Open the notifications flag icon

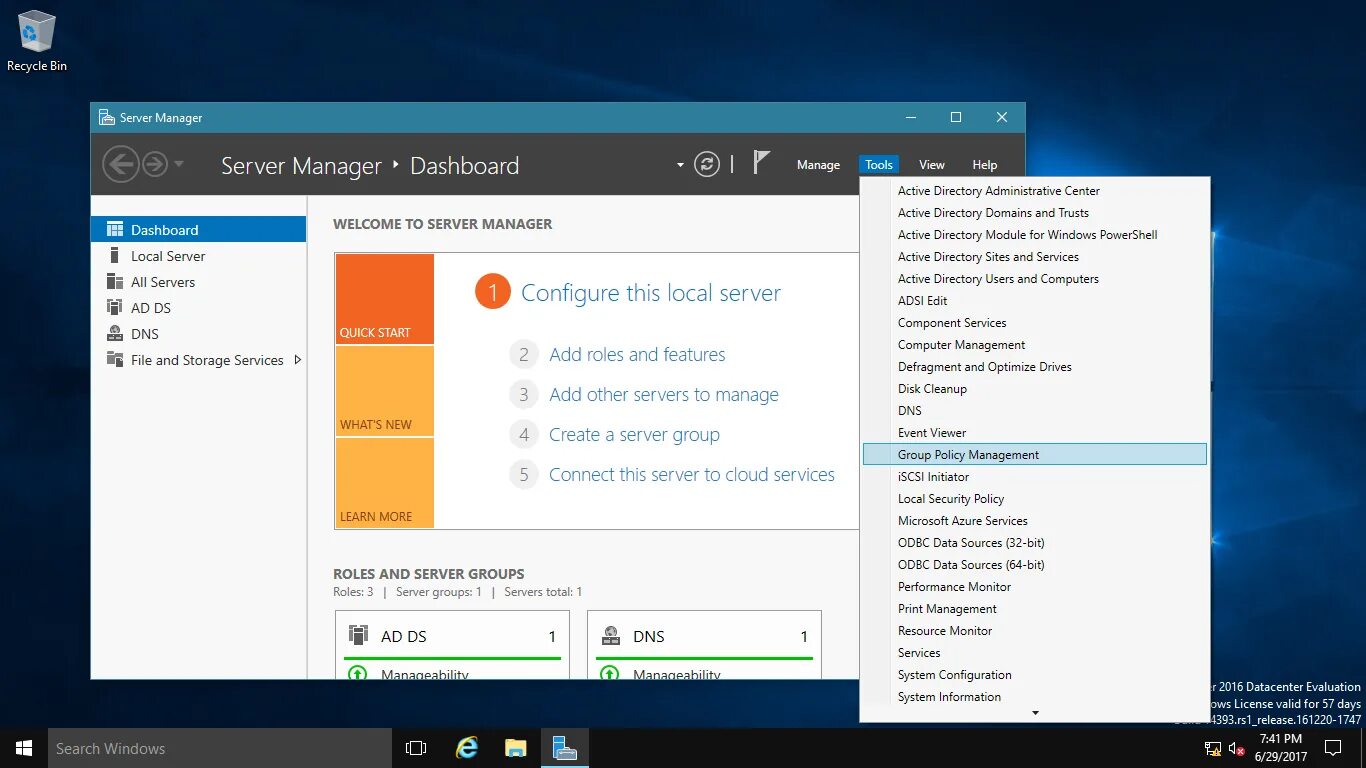pos(761,162)
